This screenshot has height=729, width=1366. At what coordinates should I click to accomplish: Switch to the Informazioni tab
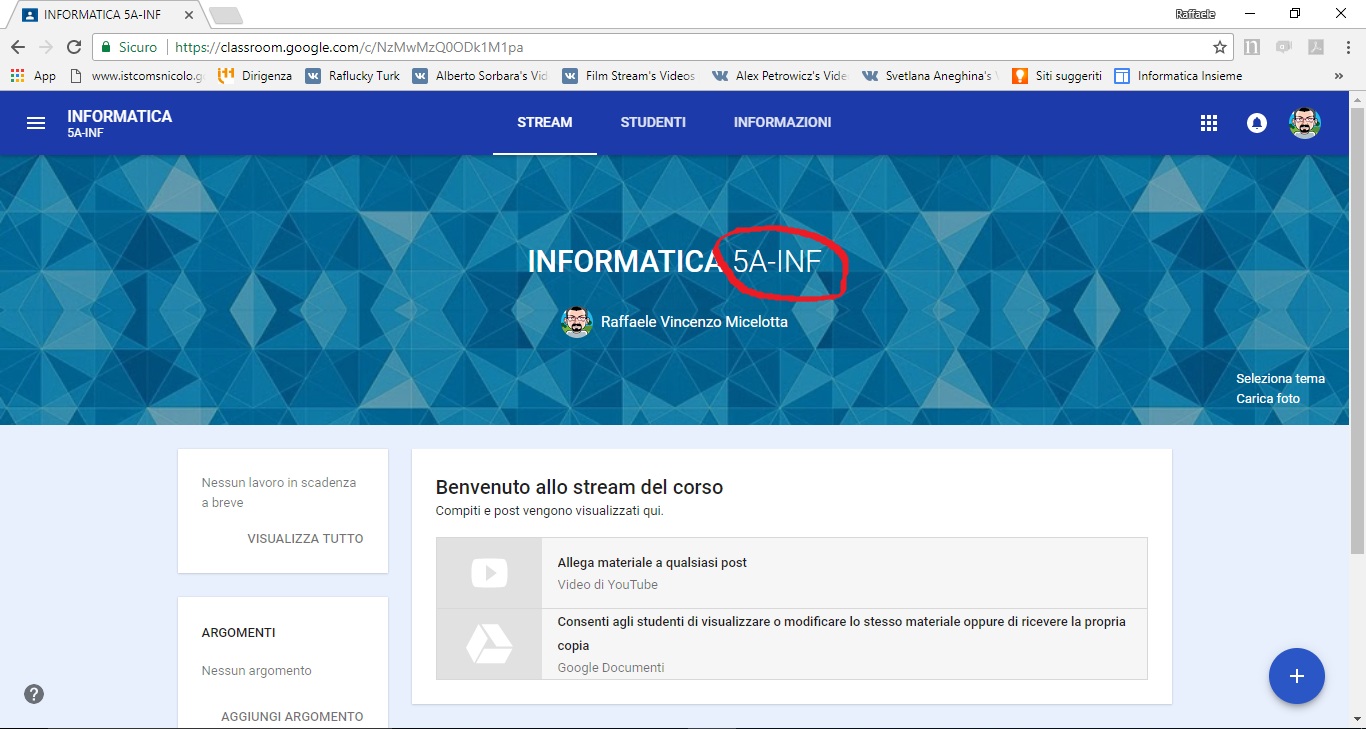(782, 122)
